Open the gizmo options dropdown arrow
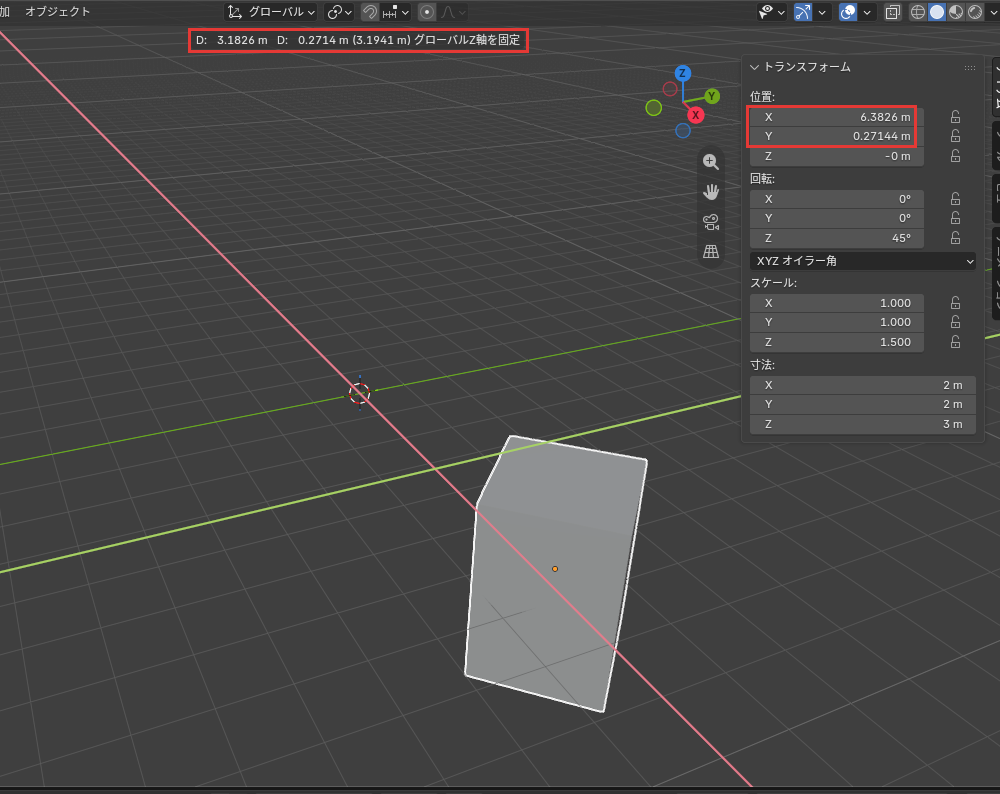This screenshot has width=1000, height=794. point(821,12)
